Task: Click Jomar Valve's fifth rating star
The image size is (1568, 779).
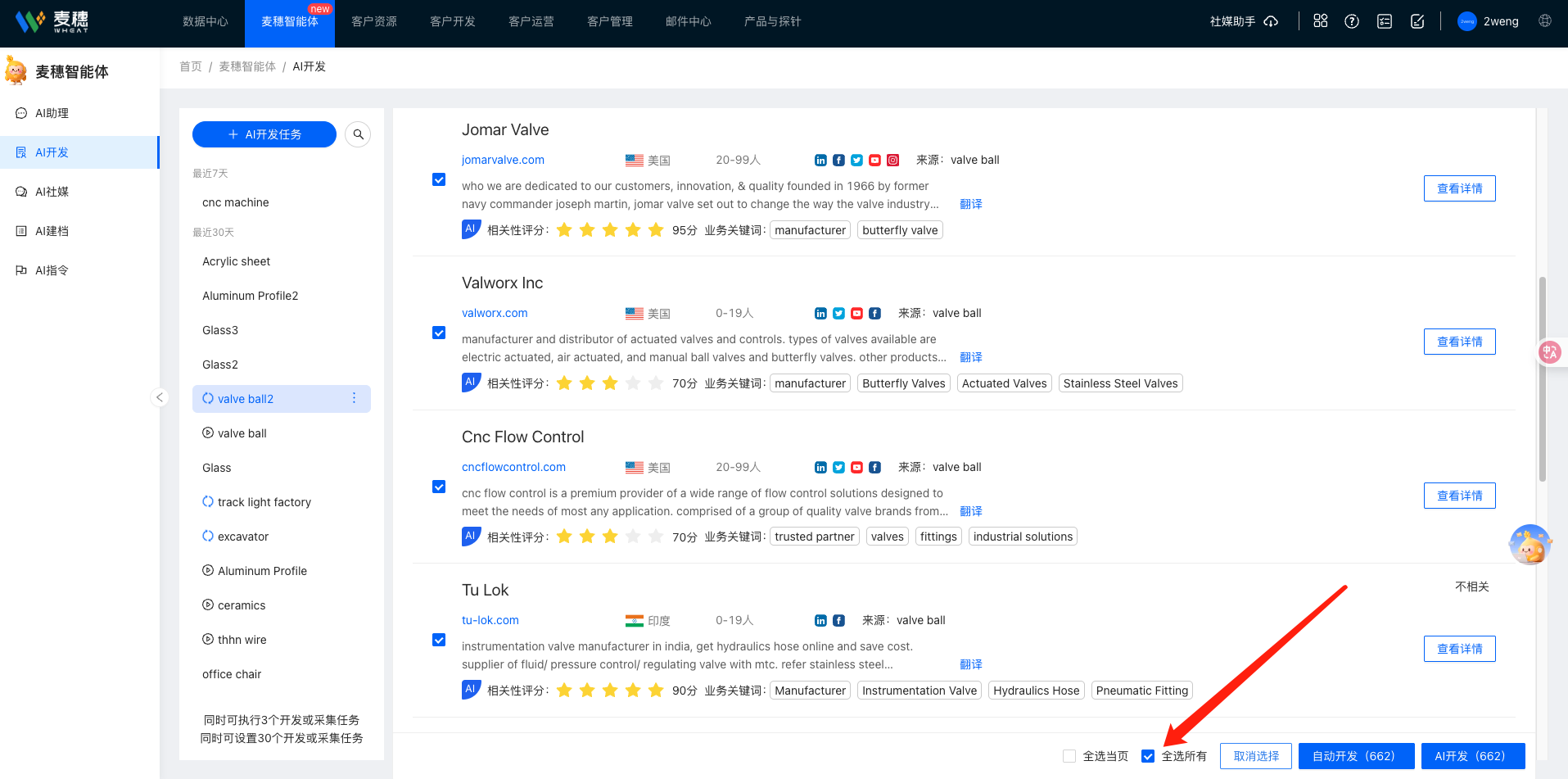Action: (x=656, y=230)
